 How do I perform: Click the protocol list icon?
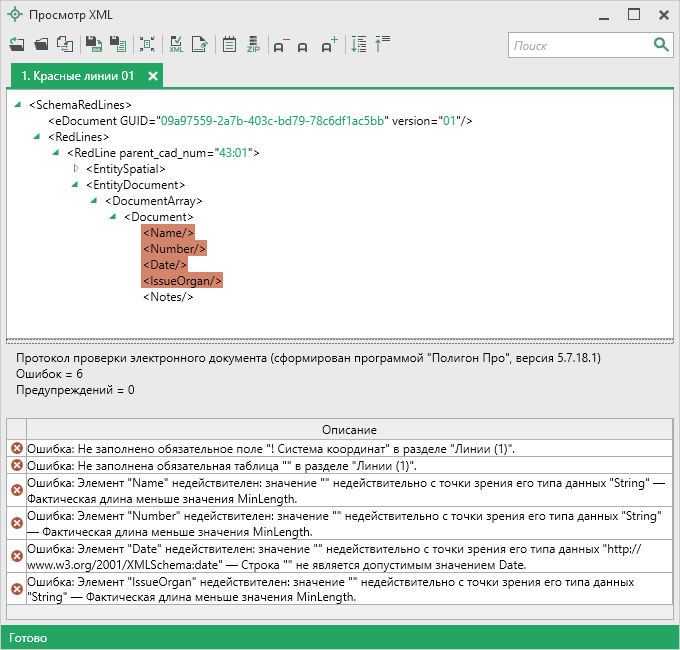[x=228, y=44]
